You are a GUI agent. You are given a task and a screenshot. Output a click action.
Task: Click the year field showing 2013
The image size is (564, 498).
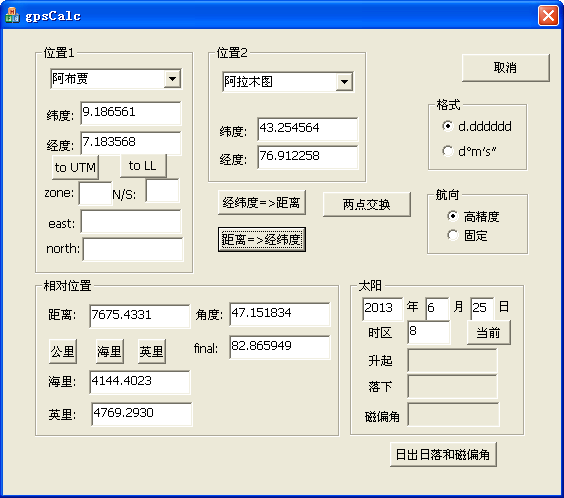[383, 309]
